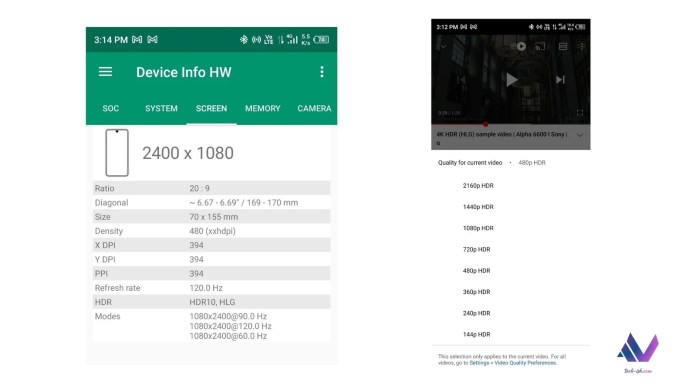Click the red video progress scrubber
This screenshot has width=696, height=392.
tap(486, 124)
